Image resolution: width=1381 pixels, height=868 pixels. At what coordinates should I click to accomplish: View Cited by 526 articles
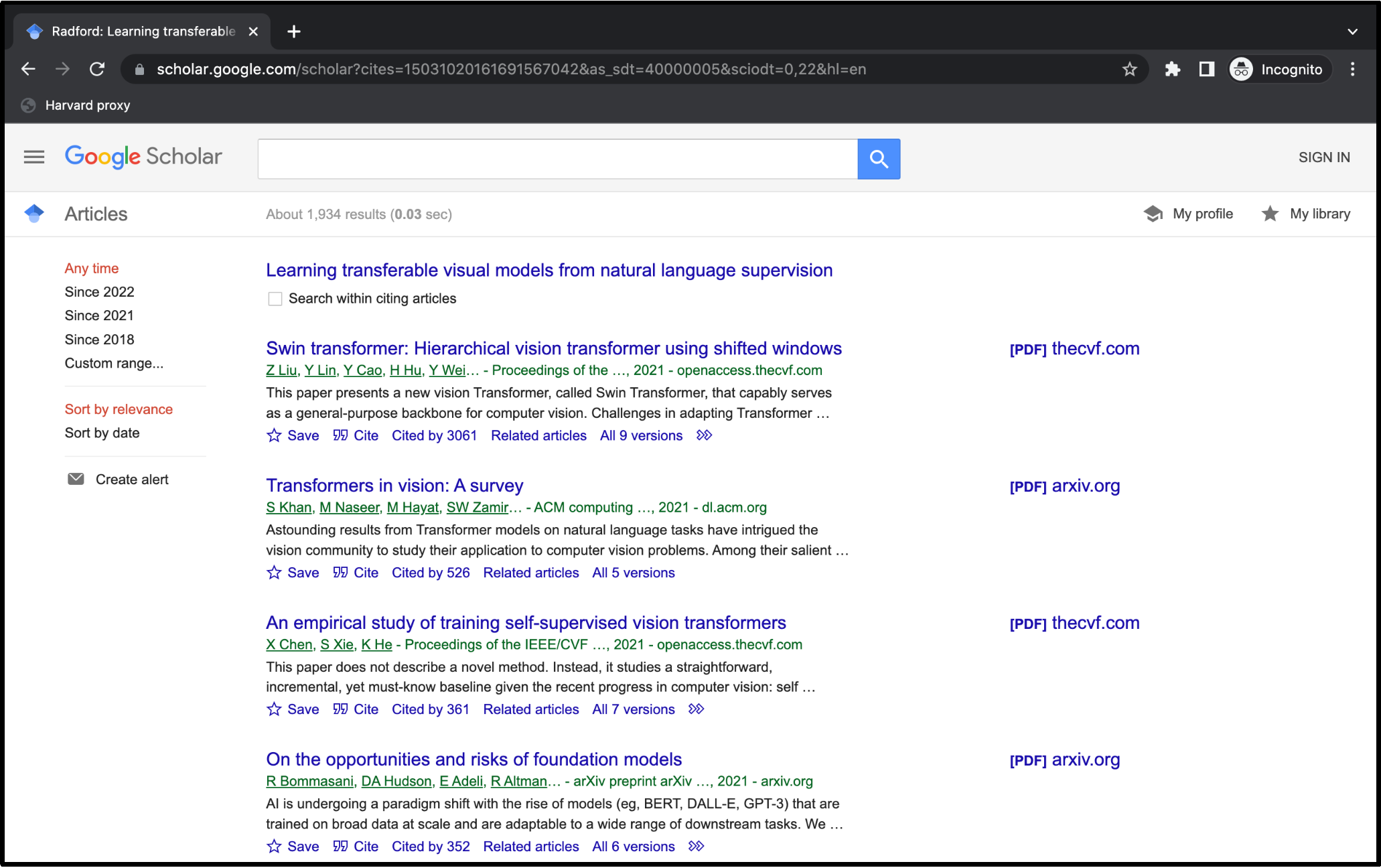(x=431, y=573)
